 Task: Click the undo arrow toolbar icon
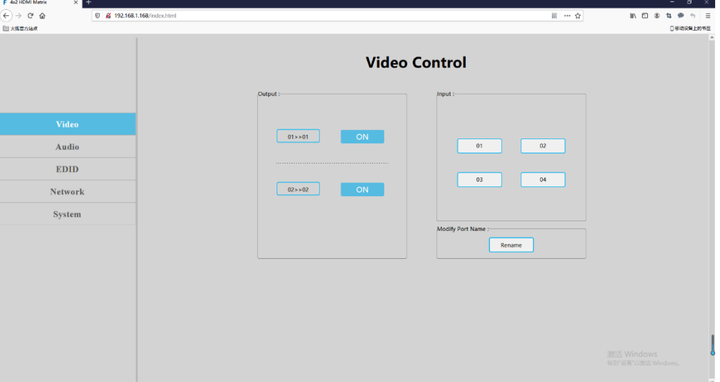click(x=692, y=16)
